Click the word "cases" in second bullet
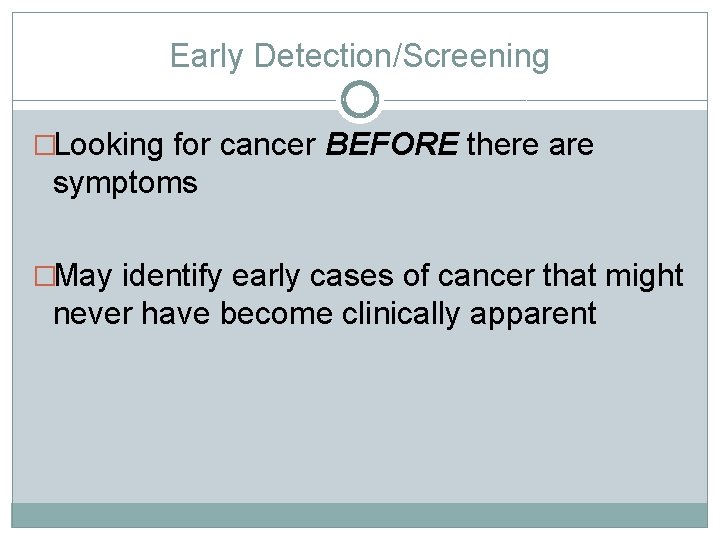720x540 pixels. (352, 277)
